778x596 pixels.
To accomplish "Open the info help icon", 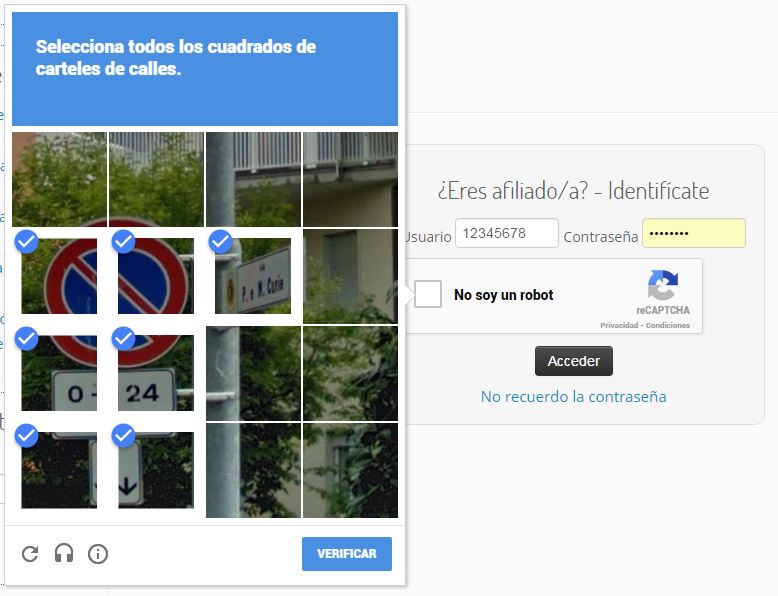I will (x=98, y=553).
